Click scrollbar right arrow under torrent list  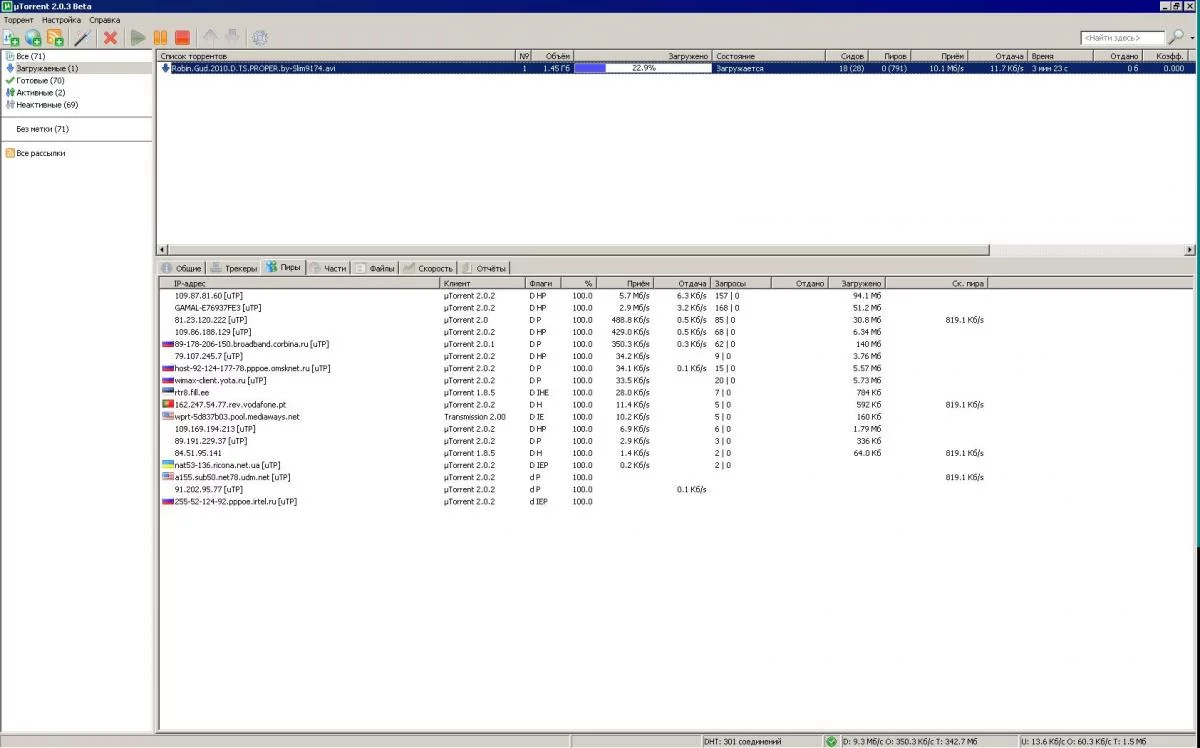(1190, 249)
